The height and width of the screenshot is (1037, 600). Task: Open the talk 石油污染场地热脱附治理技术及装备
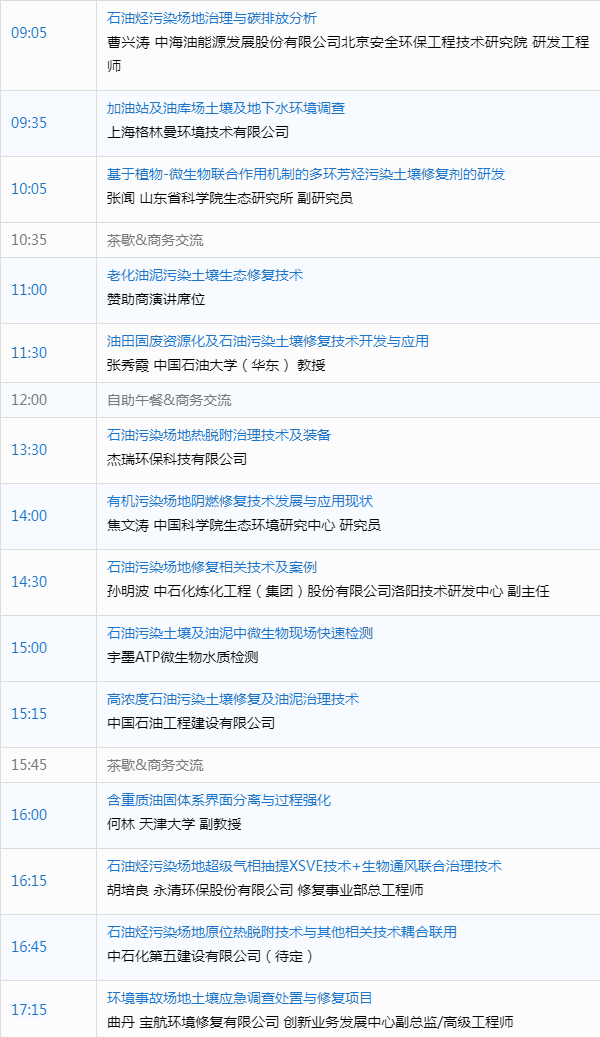click(x=219, y=435)
